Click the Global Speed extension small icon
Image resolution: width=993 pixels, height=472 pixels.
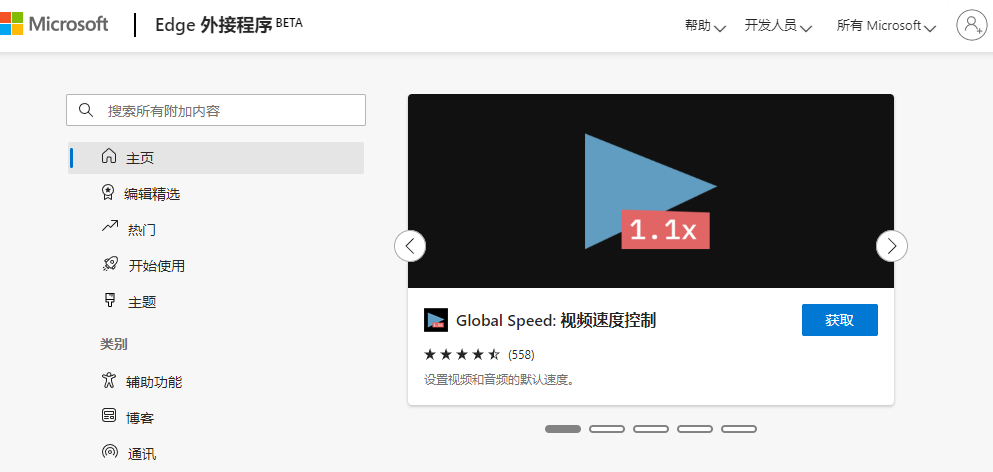(436, 320)
